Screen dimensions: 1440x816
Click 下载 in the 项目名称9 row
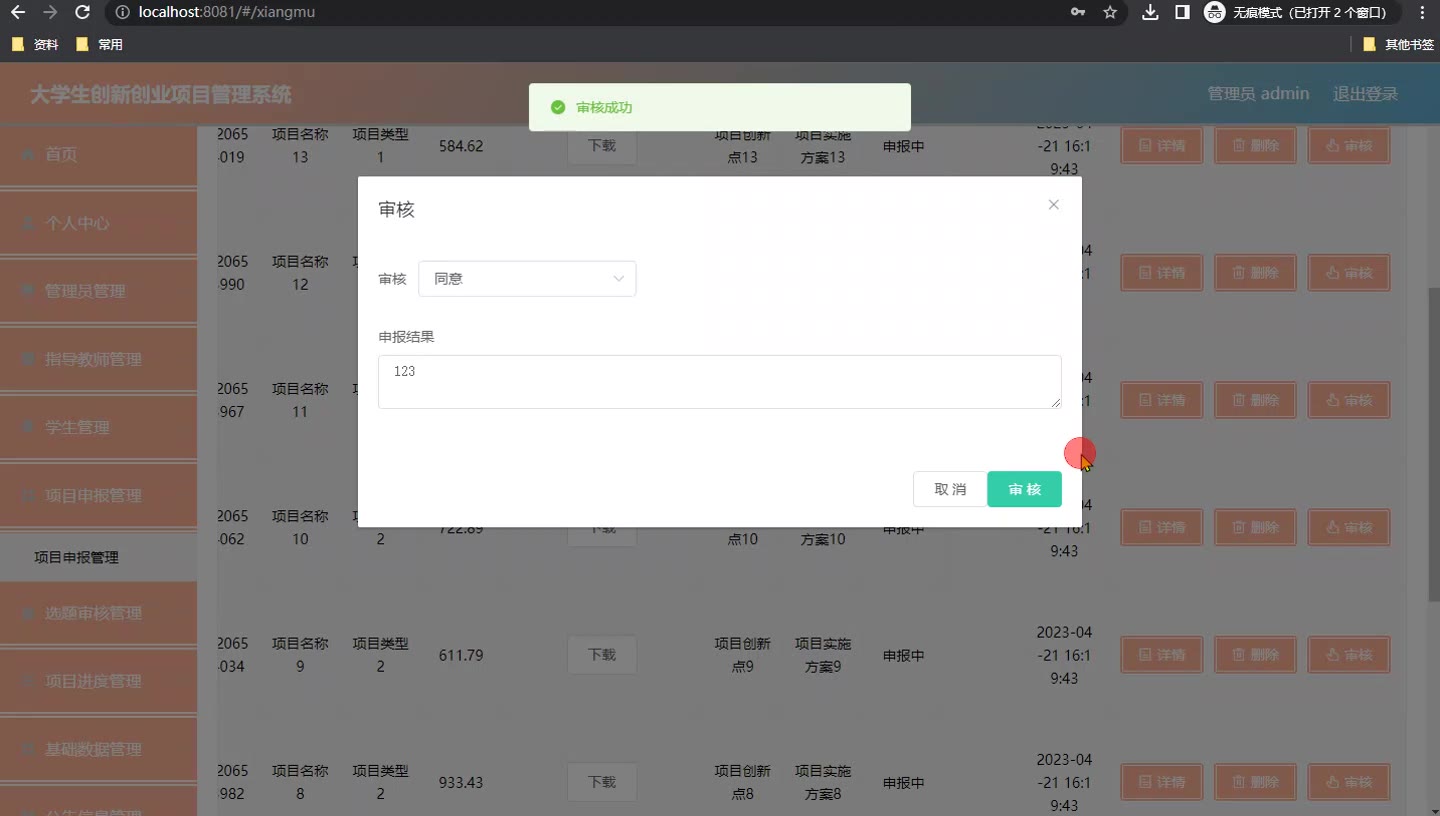pyautogui.click(x=602, y=655)
